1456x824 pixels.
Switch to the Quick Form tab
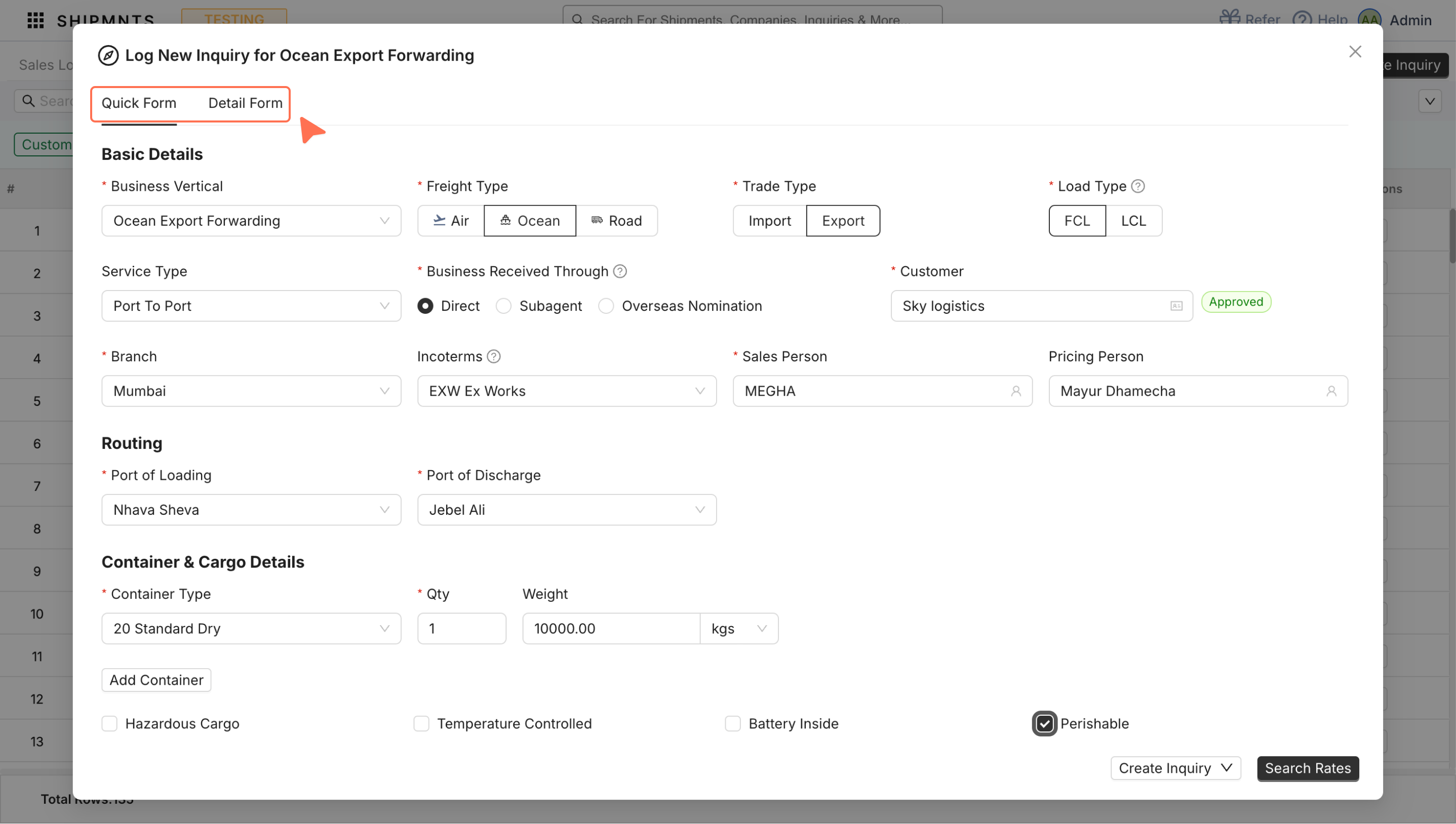click(x=139, y=103)
